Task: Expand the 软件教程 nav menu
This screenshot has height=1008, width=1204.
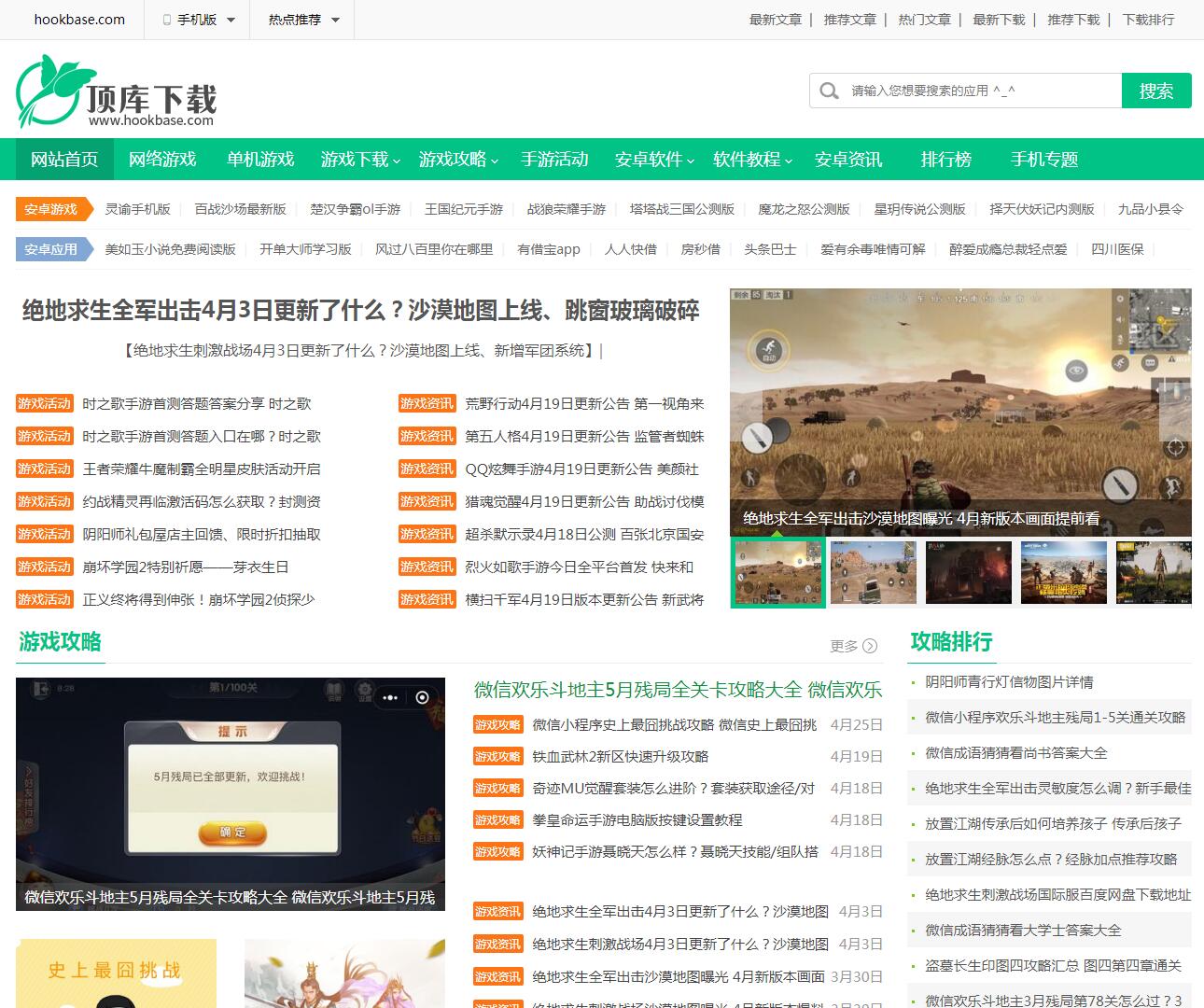Action: 752,160
